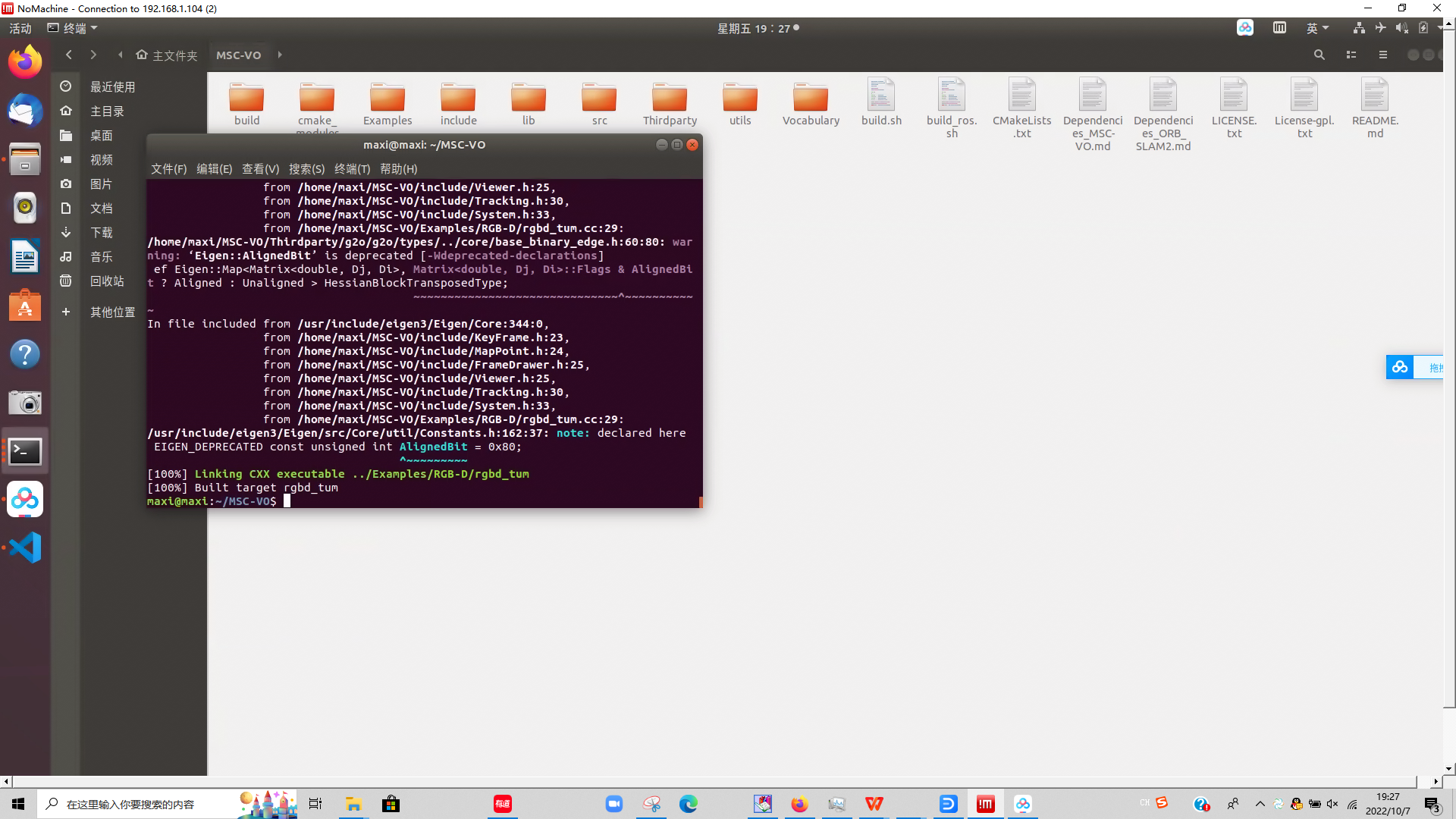The image size is (1456, 819).
Task: Click the MSC-VO breadcrumb navigation button
Action: click(x=238, y=55)
